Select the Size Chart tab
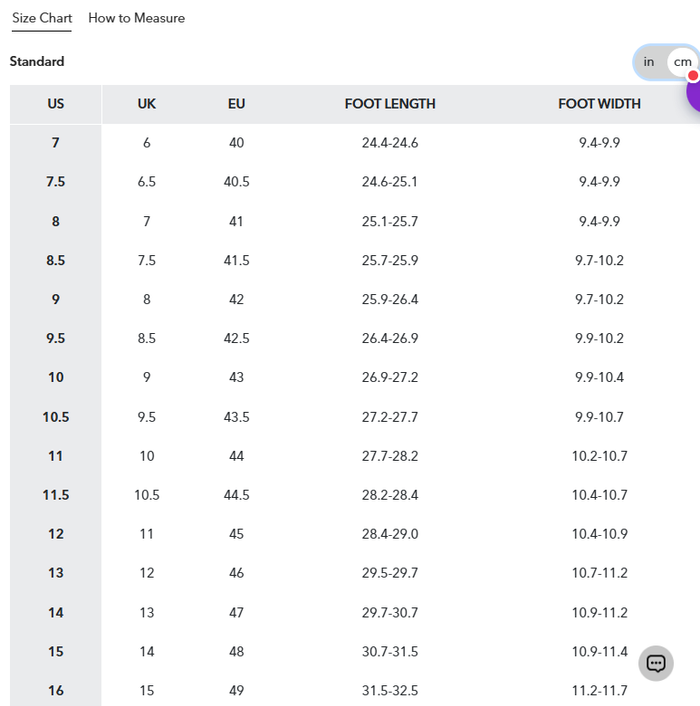This screenshot has width=700, height=706. (x=42, y=18)
